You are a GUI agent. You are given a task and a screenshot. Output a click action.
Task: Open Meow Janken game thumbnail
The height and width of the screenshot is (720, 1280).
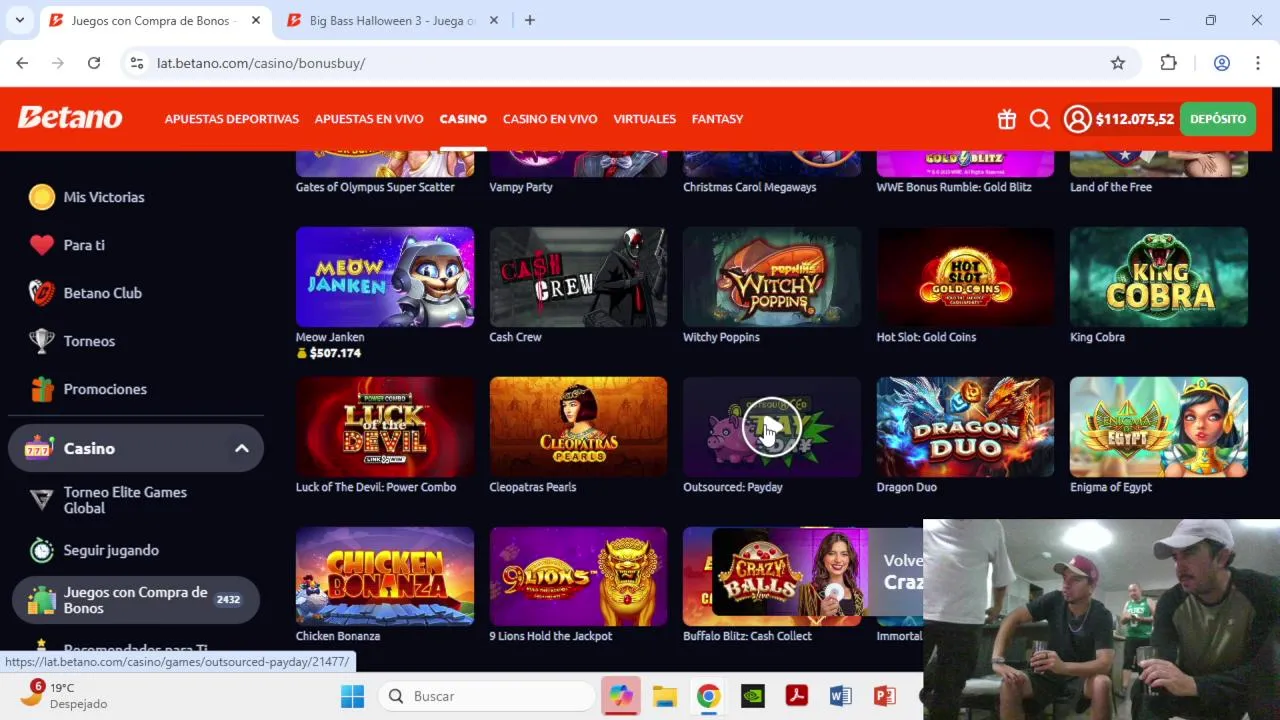(385, 277)
